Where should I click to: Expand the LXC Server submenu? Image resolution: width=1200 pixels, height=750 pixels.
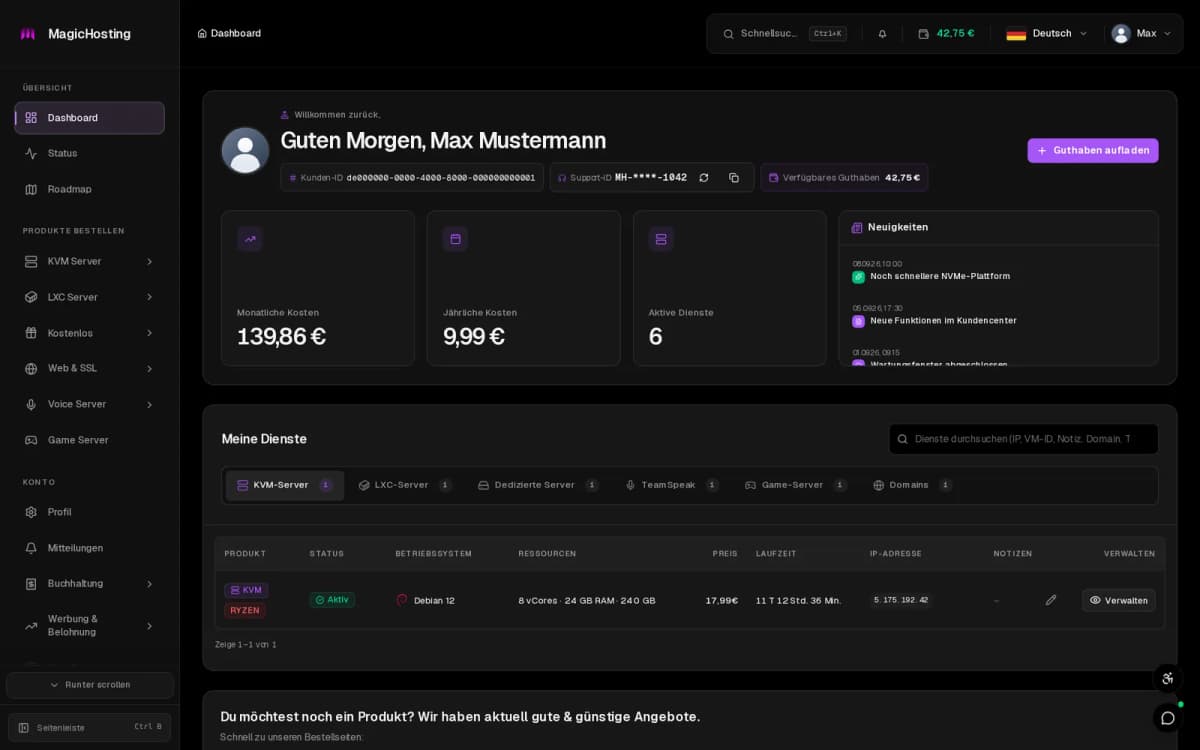(150, 298)
